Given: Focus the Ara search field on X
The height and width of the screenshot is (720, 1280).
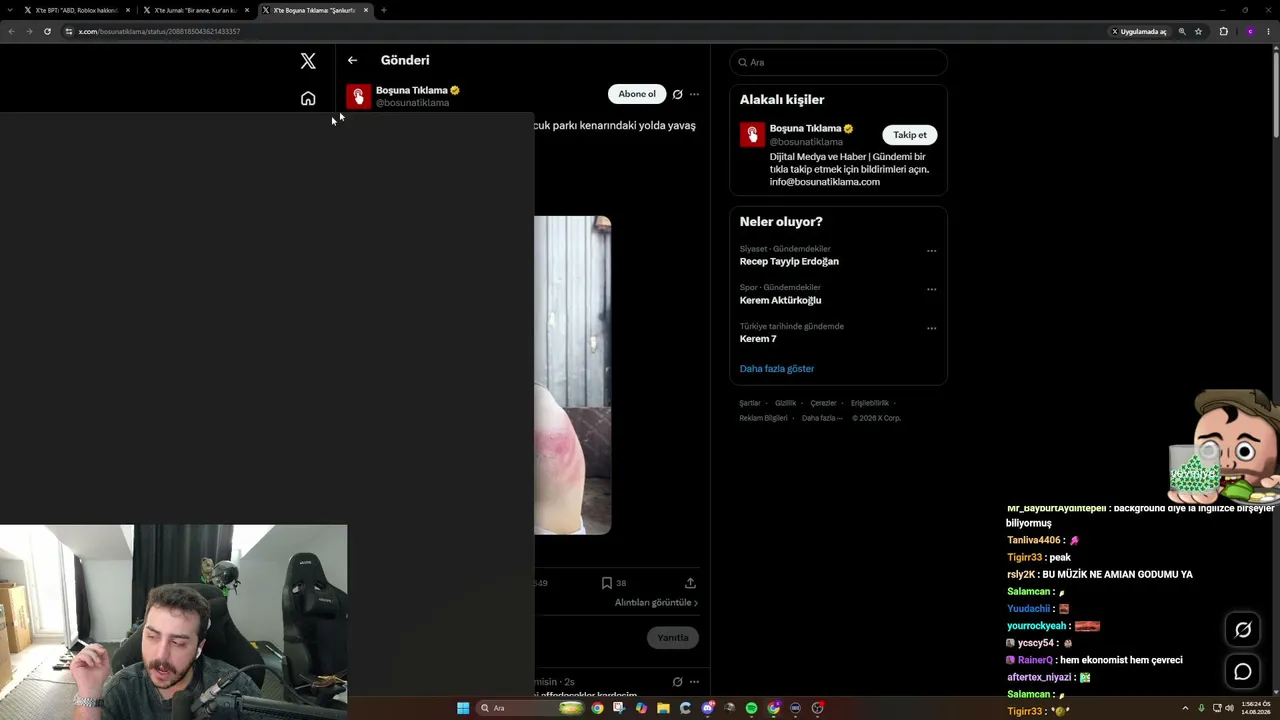Looking at the screenshot, I should click(838, 62).
